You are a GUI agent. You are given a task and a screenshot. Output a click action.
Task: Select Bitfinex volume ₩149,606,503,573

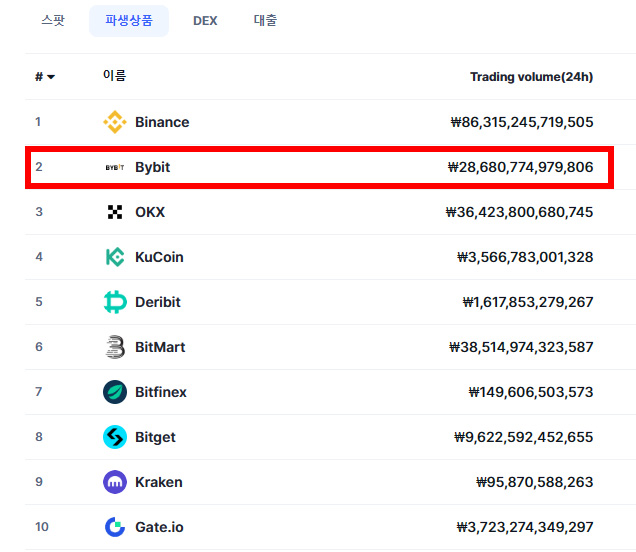[531, 392]
